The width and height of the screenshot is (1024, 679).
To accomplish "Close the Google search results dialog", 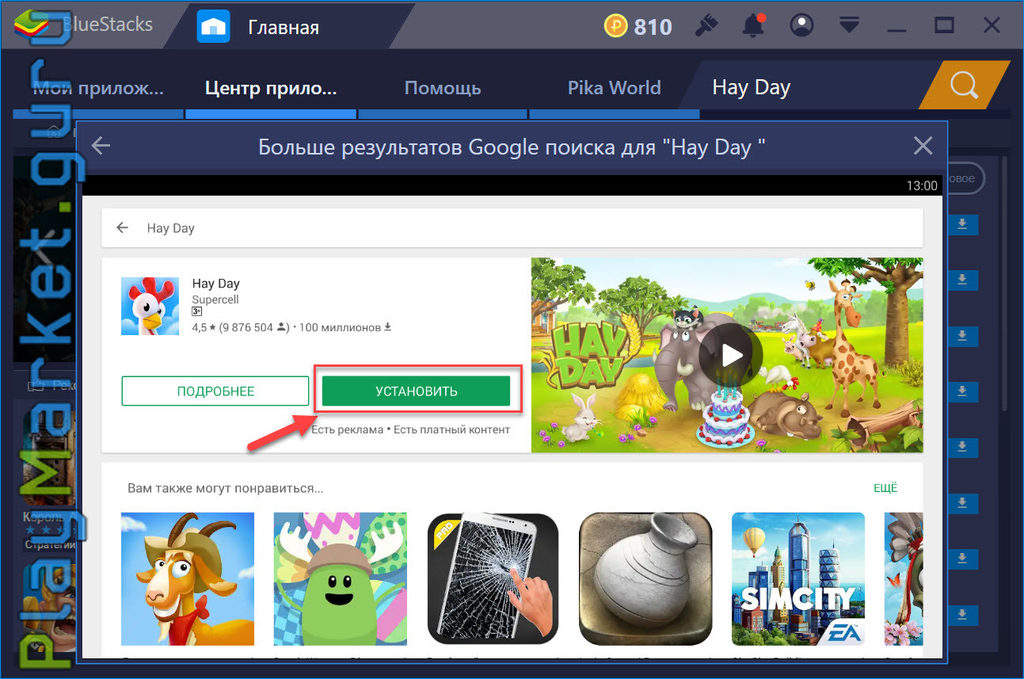I will pyautogui.click(x=923, y=146).
